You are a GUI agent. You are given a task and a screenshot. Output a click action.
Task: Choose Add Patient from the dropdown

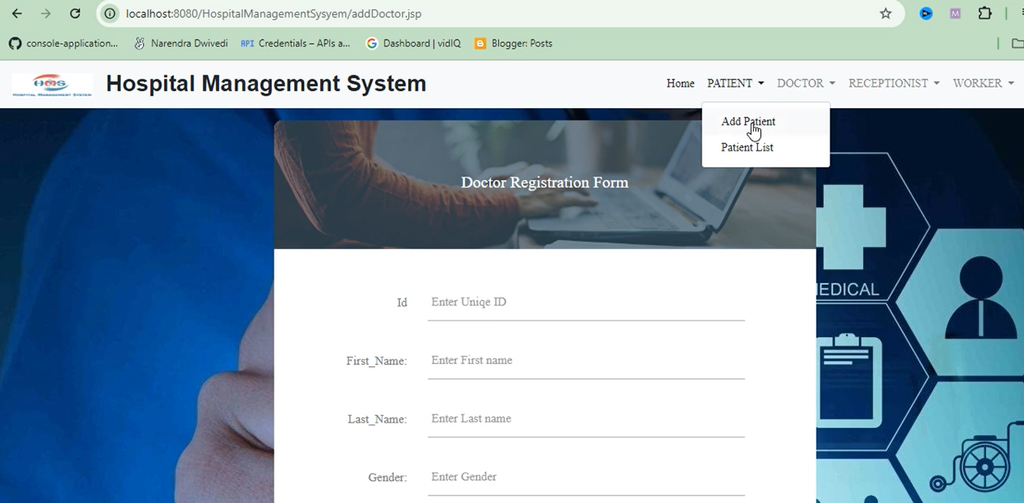[765, 122]
